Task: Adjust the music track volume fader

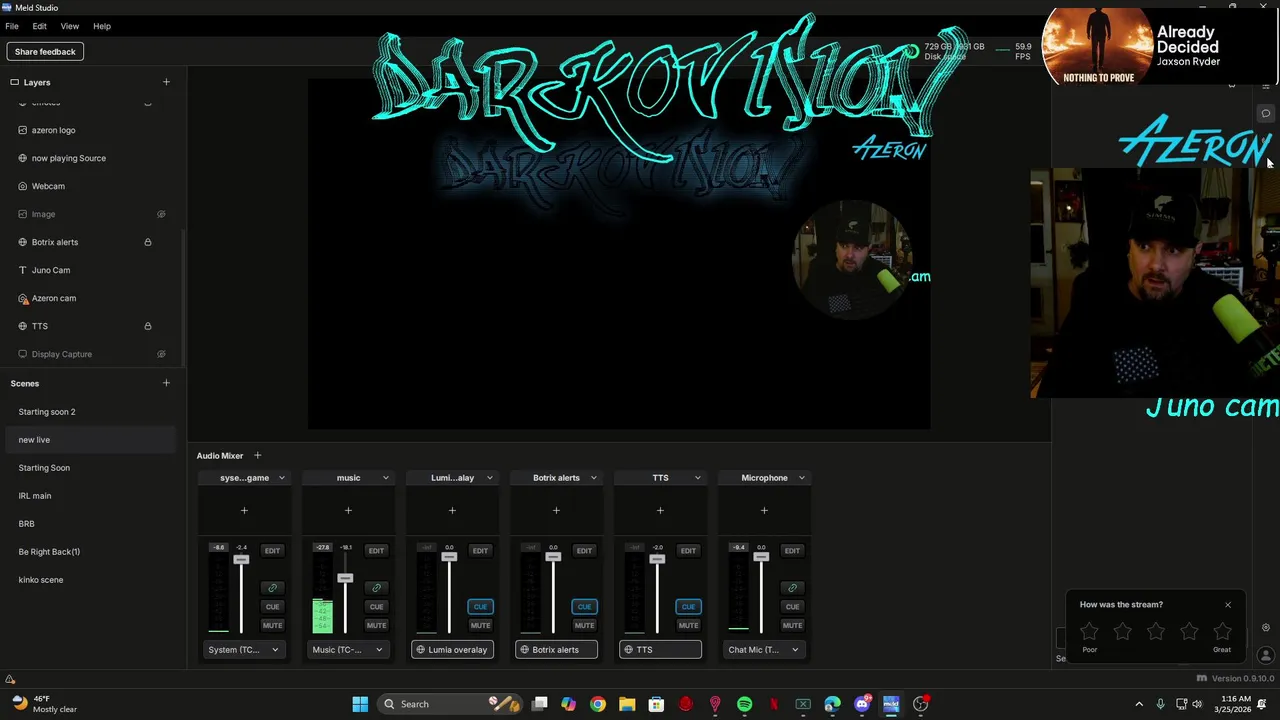Action: pyautogui.click(x=345, y=579)
